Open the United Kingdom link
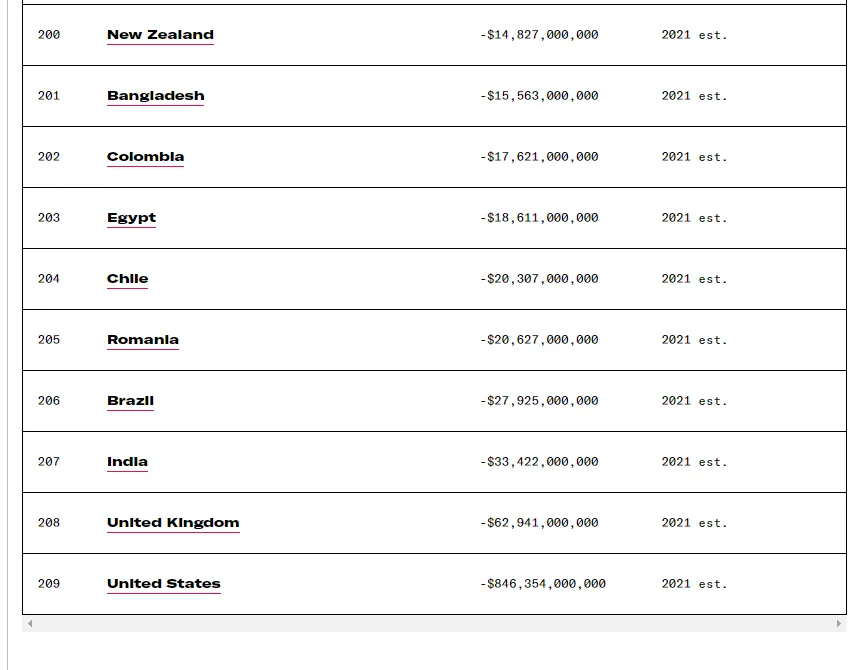The height and width of the screenshot is (670, 855). (x=173, y=523)
